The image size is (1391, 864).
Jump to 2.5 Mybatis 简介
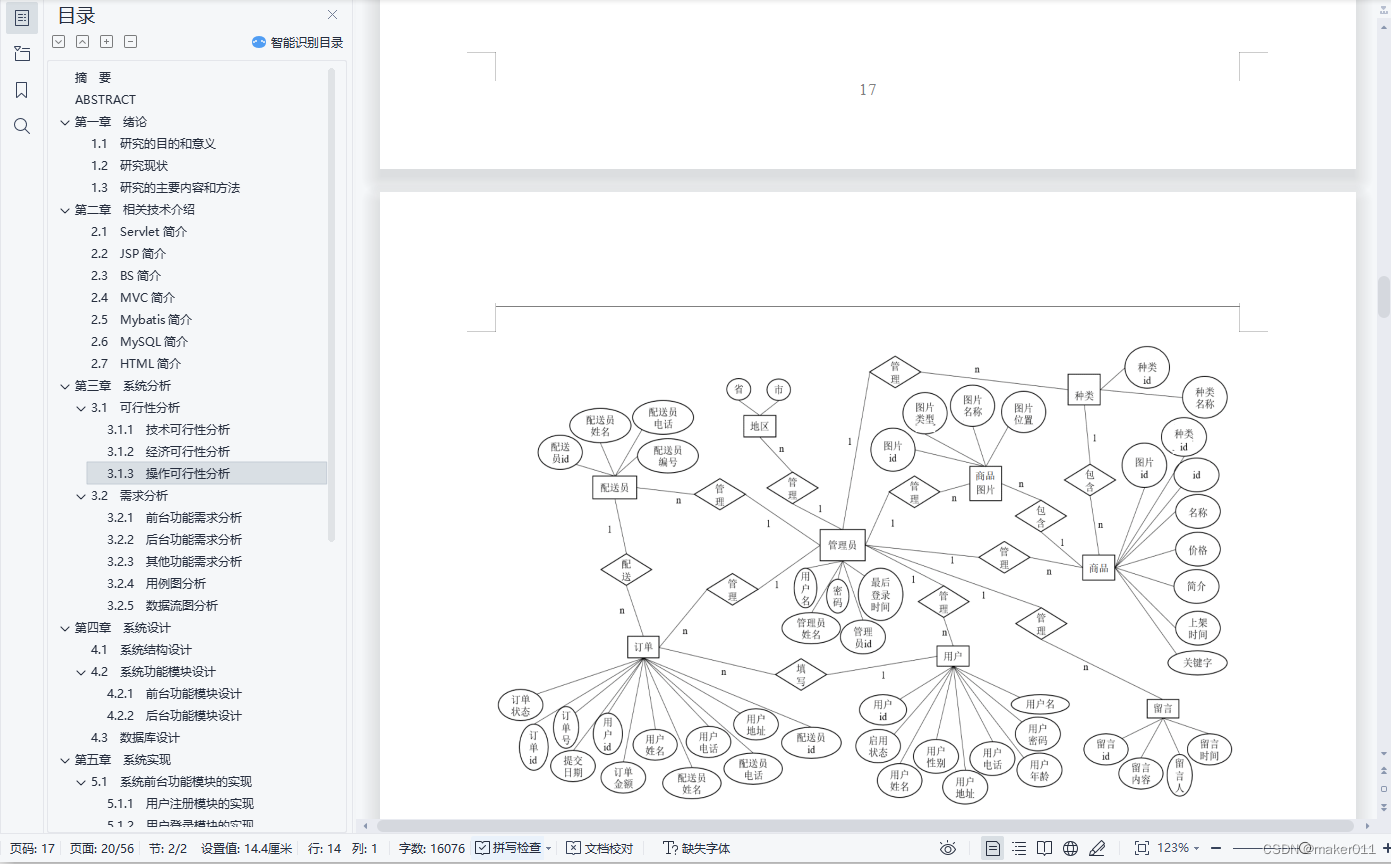[x=141, y=320]
